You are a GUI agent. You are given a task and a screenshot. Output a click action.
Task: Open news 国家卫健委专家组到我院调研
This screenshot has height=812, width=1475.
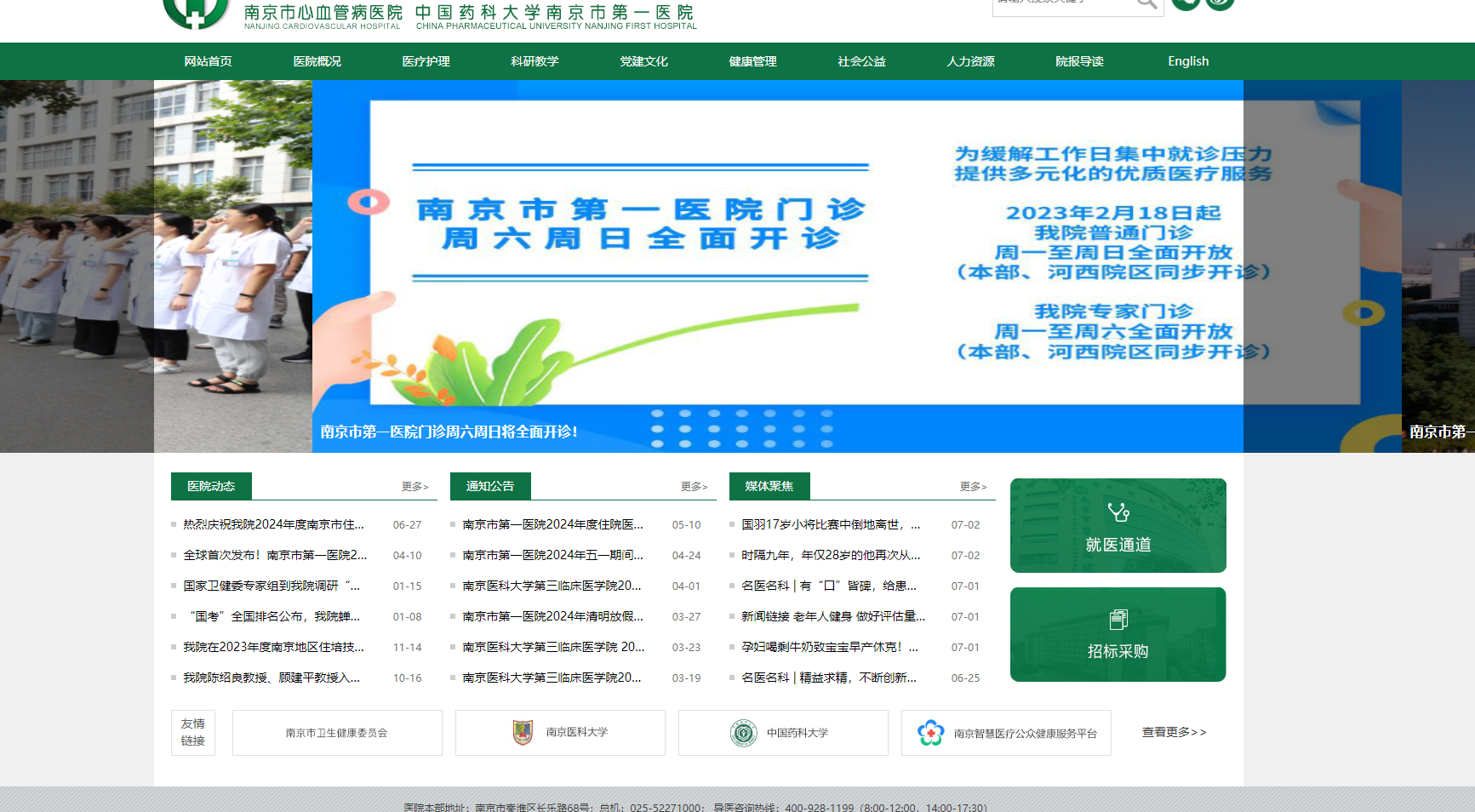[272, 586]
